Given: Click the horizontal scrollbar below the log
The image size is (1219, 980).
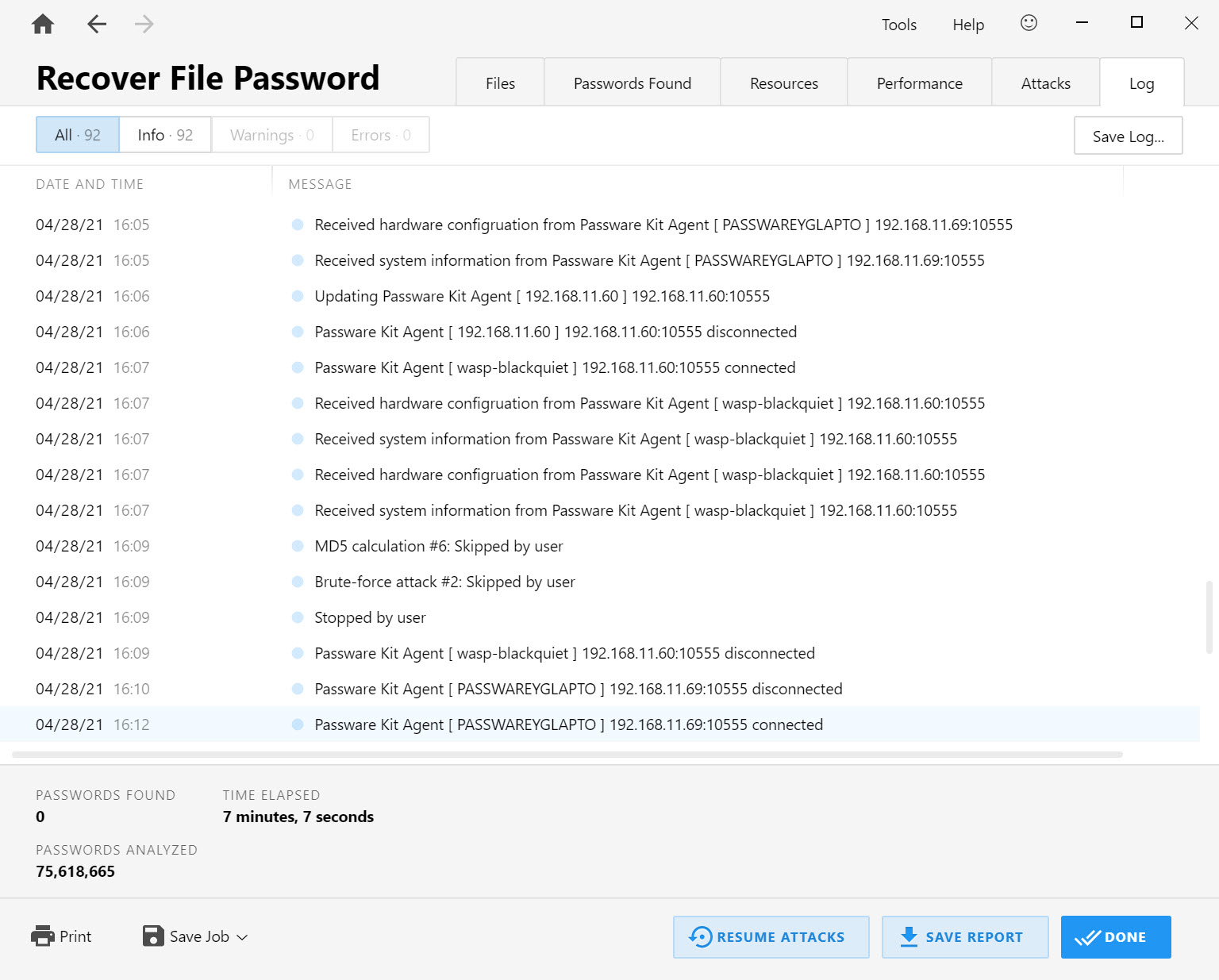Looking at the screenshot, I should [x=567, y=755].
